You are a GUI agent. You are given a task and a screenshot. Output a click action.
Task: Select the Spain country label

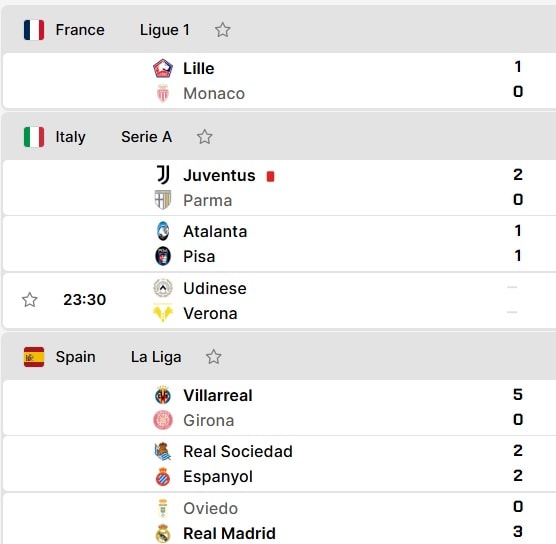pyautogui.click(x=76, y=357)
